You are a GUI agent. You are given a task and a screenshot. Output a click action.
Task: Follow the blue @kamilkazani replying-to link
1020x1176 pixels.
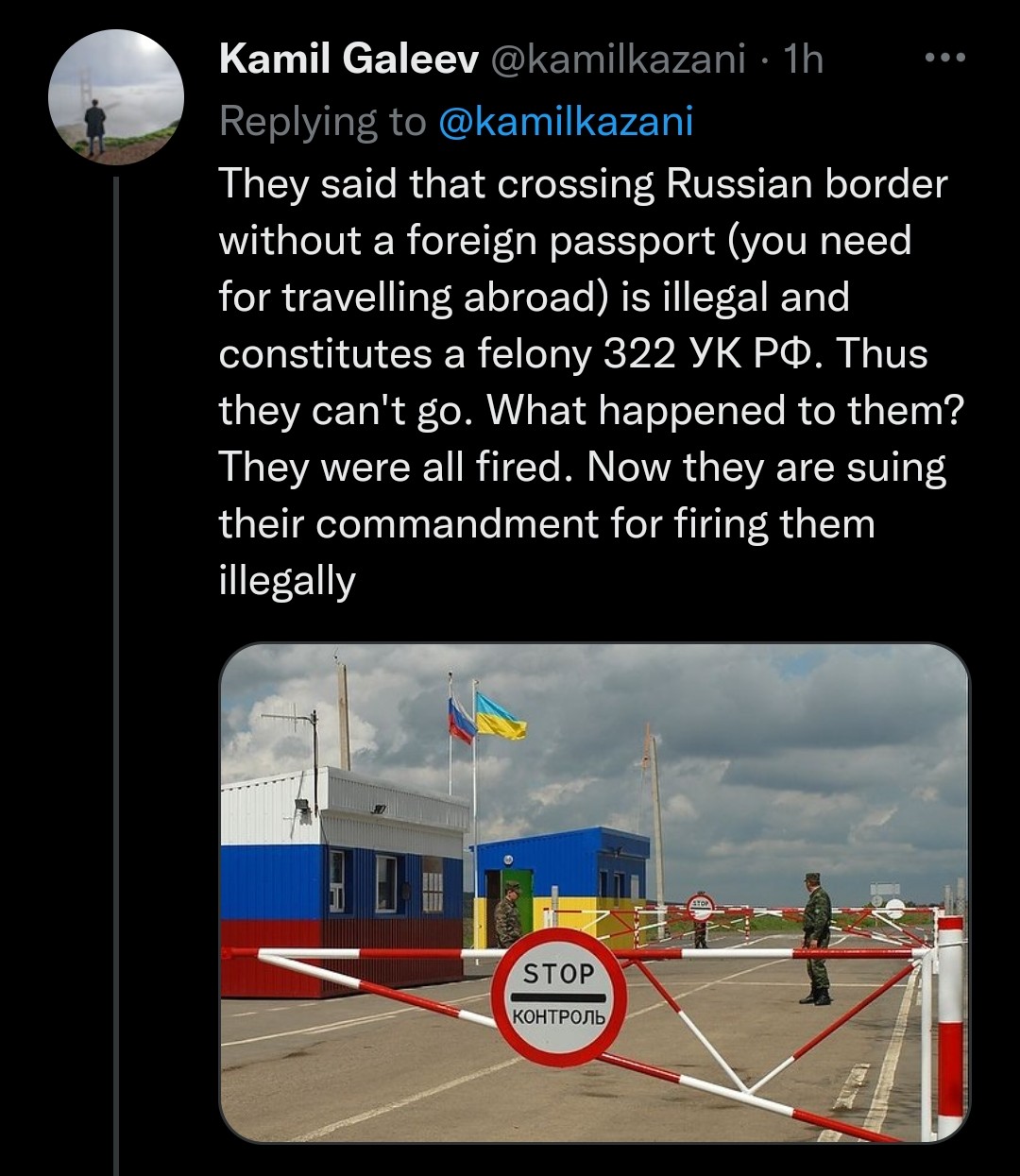point(567,121)
